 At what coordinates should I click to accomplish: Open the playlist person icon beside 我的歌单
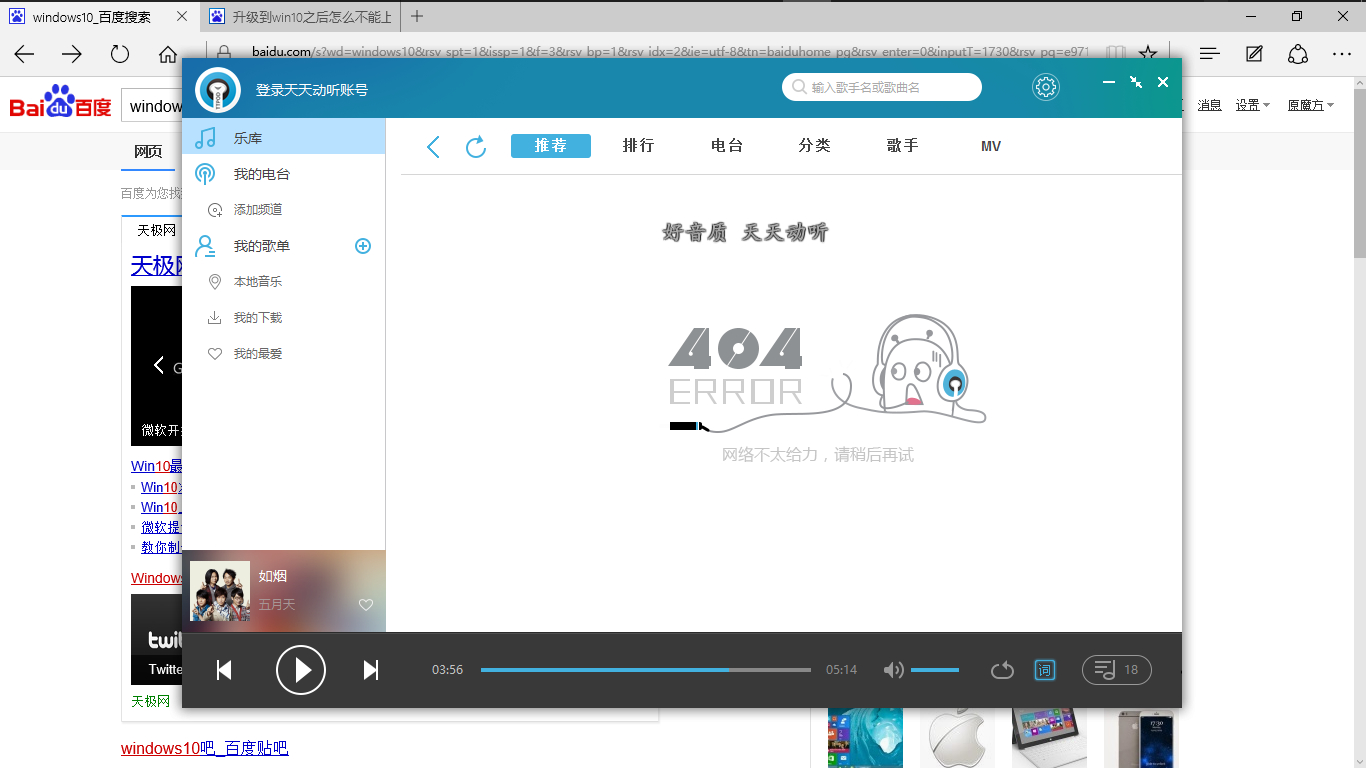click(205, 246)
